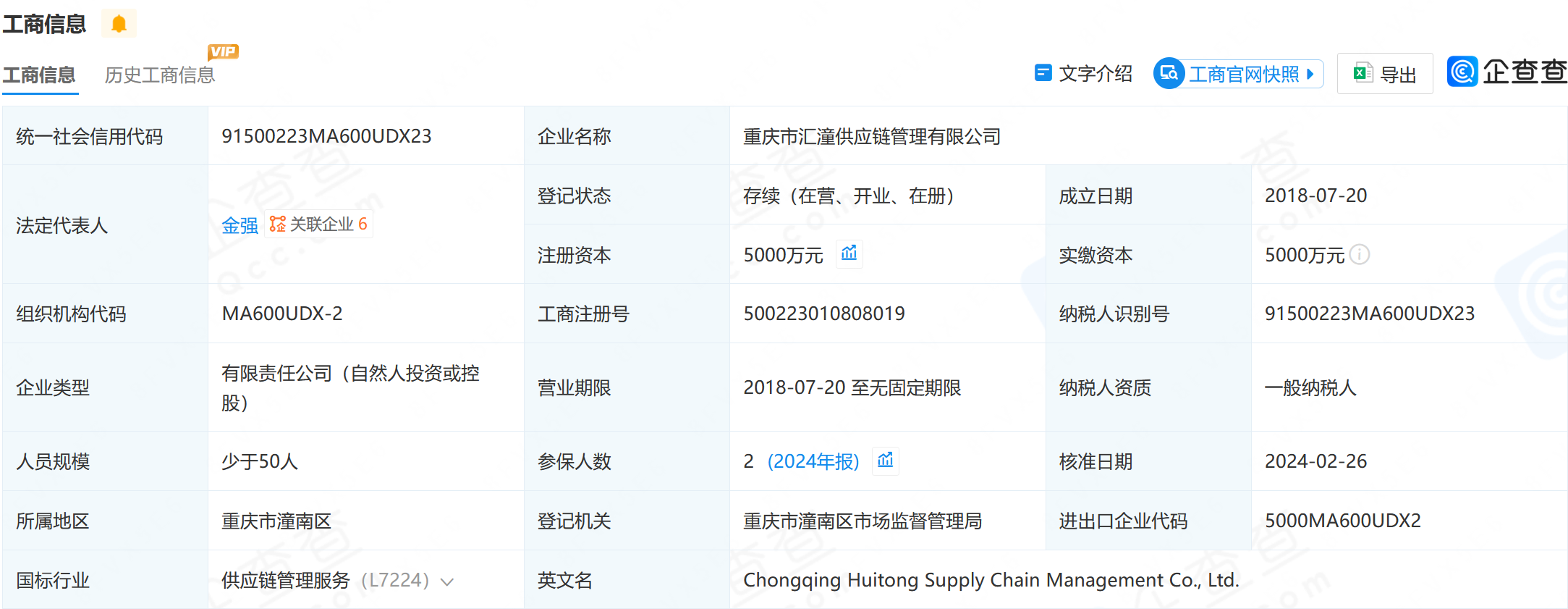Click the 英文名 label cell
1568x609 pixels.
tap(627, 580)
